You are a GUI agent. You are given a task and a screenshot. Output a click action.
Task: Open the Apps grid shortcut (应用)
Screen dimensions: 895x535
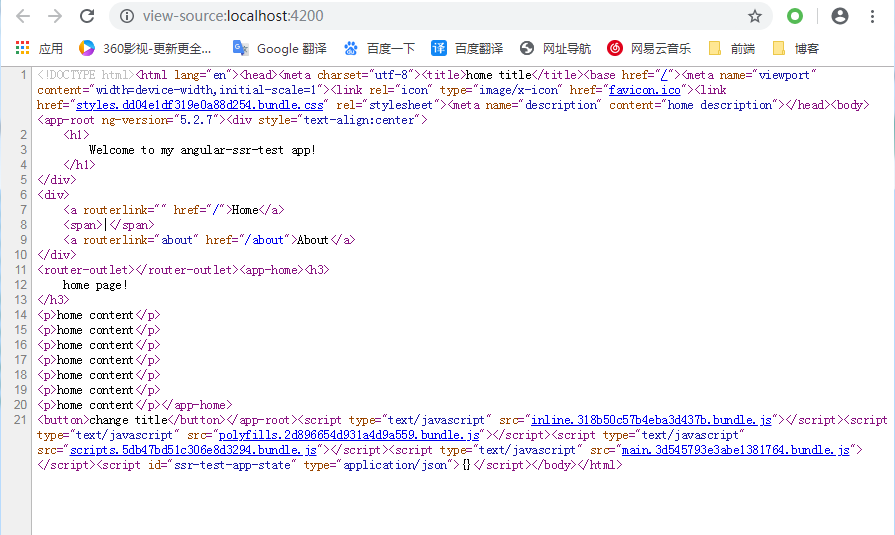tap(39, 49)
